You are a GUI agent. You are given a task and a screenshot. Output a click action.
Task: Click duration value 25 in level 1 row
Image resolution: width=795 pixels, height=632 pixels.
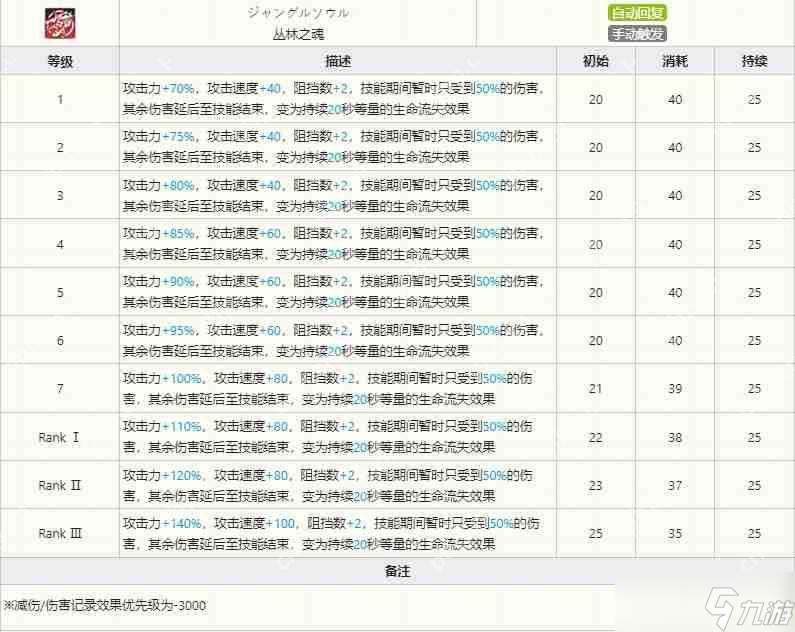coord(754,99)
